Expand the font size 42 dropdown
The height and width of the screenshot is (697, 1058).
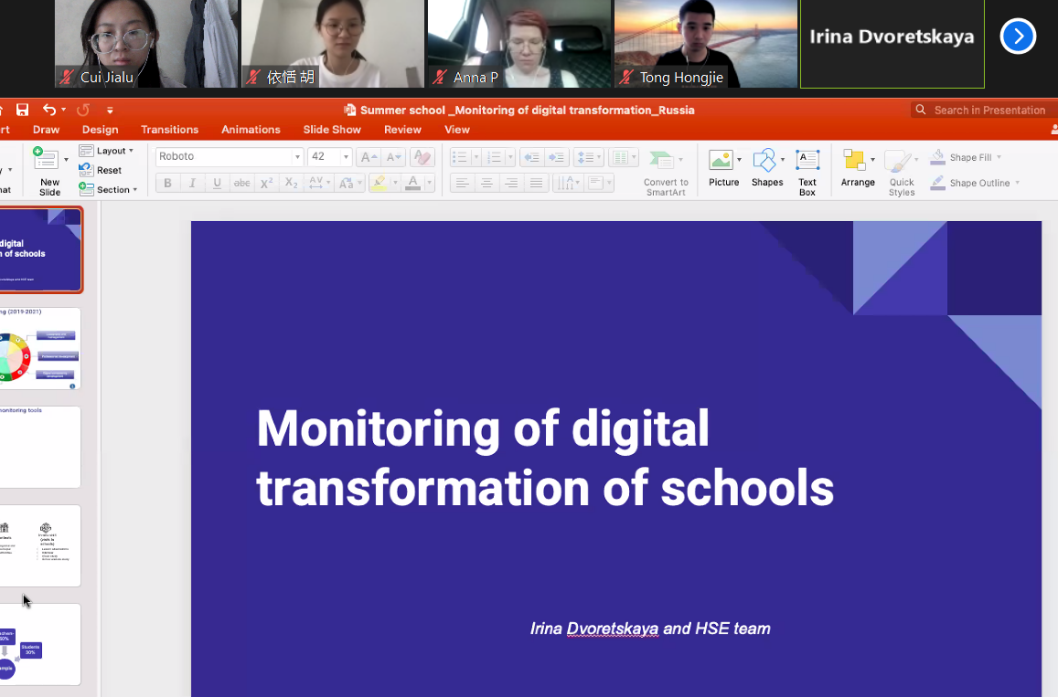pos(346,157)
